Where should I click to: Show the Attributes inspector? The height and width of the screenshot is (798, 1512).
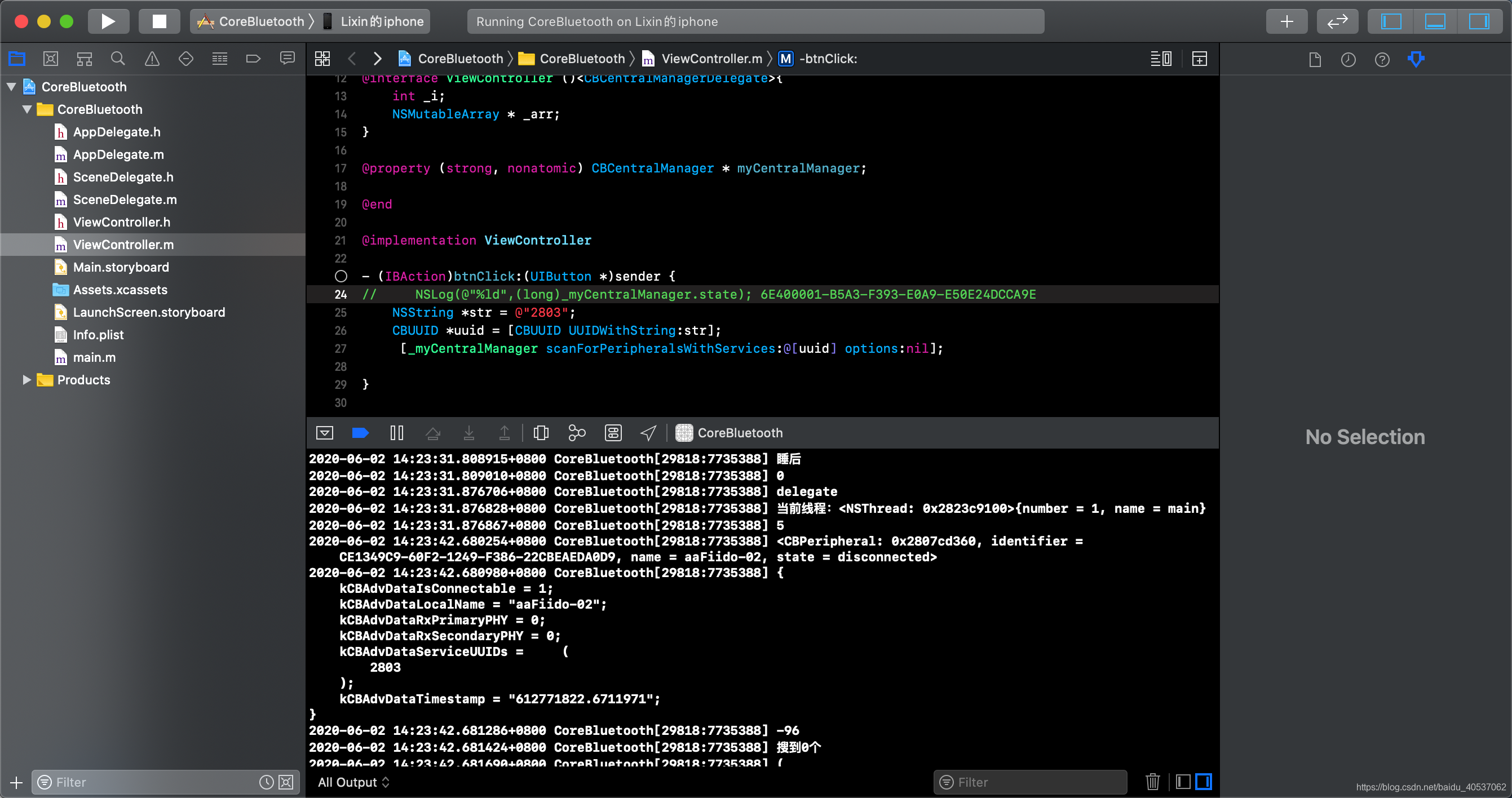point(1416,59)
